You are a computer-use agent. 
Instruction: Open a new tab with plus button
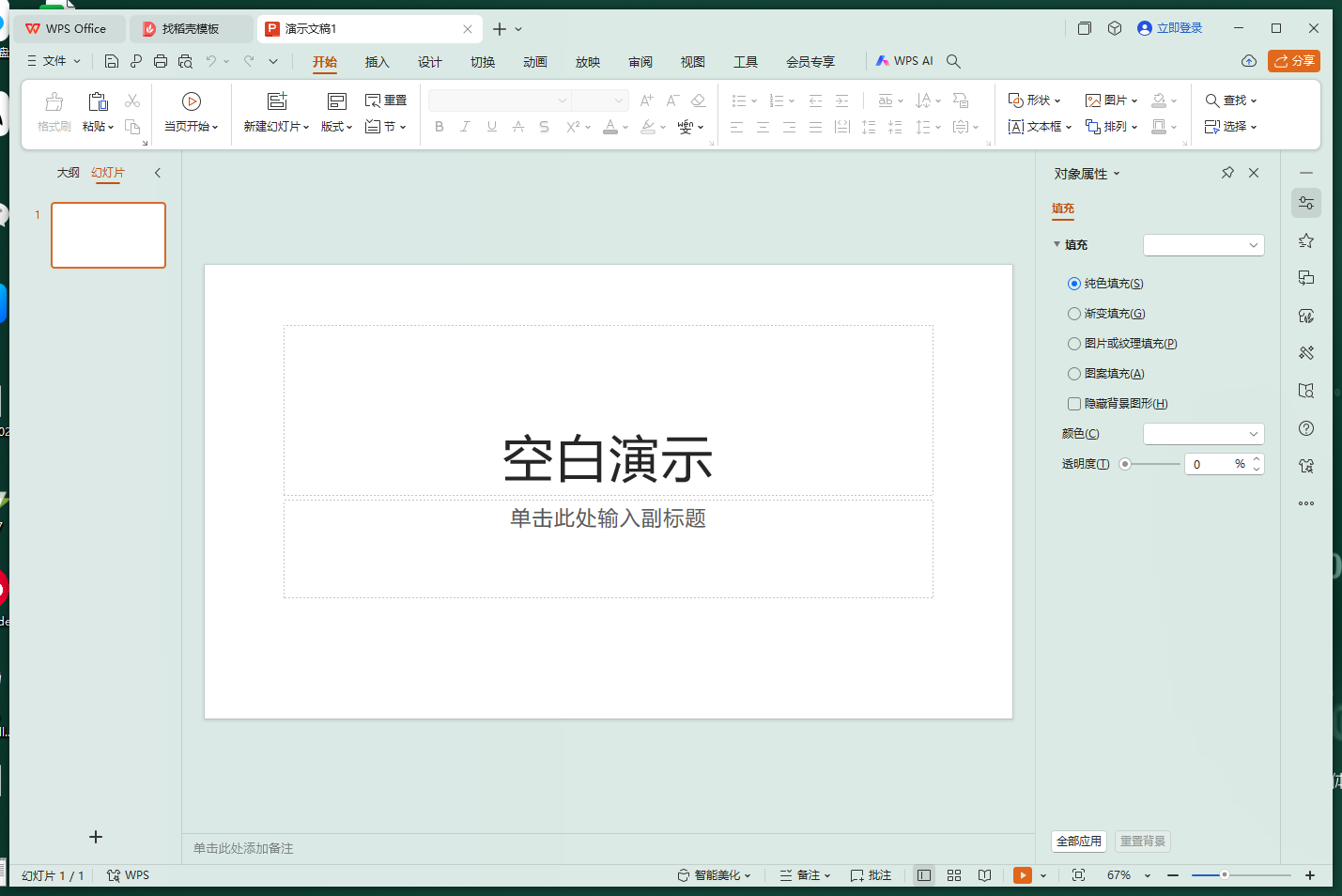500,29
